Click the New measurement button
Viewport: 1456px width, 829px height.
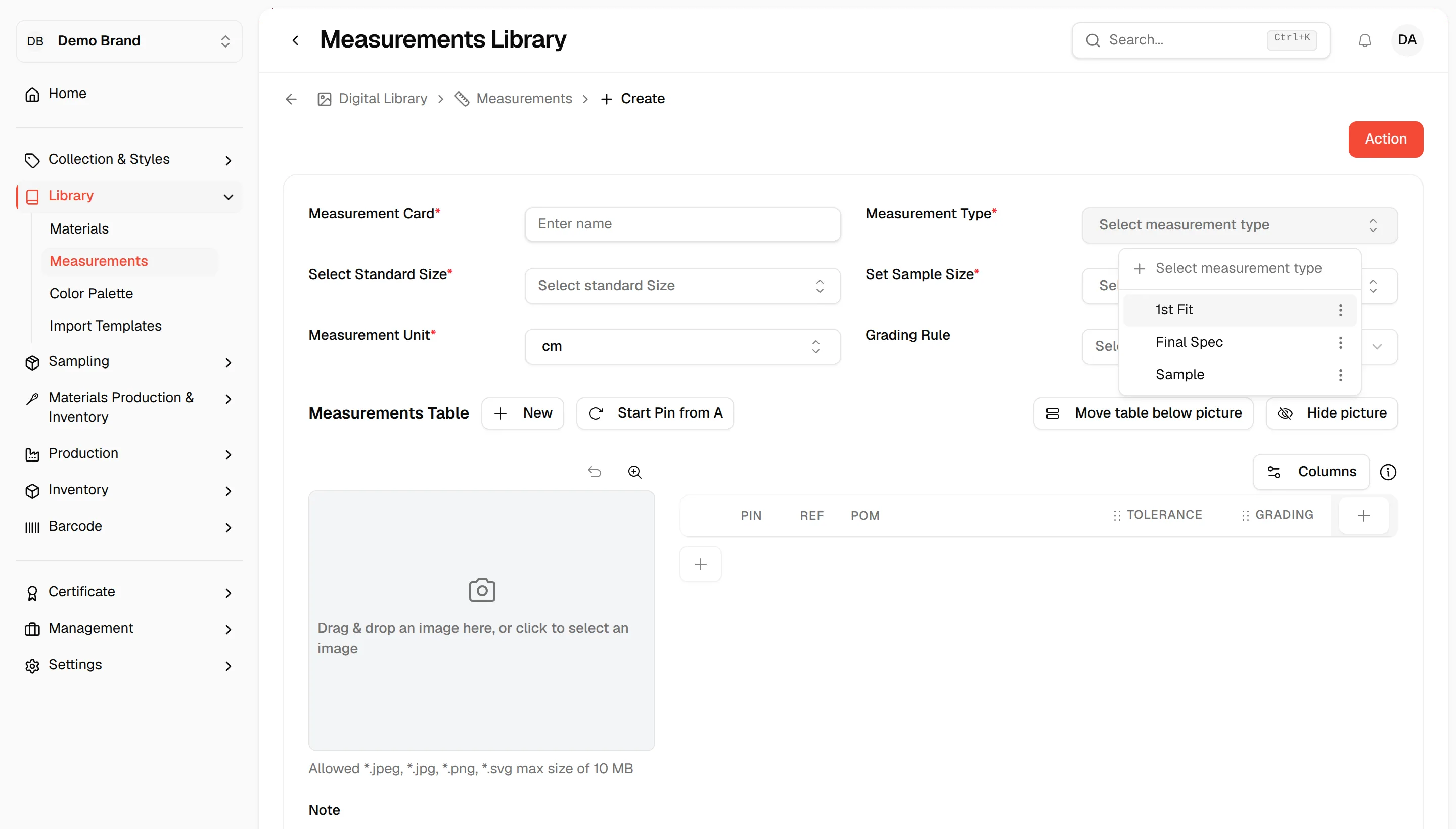tap(522, 413)
